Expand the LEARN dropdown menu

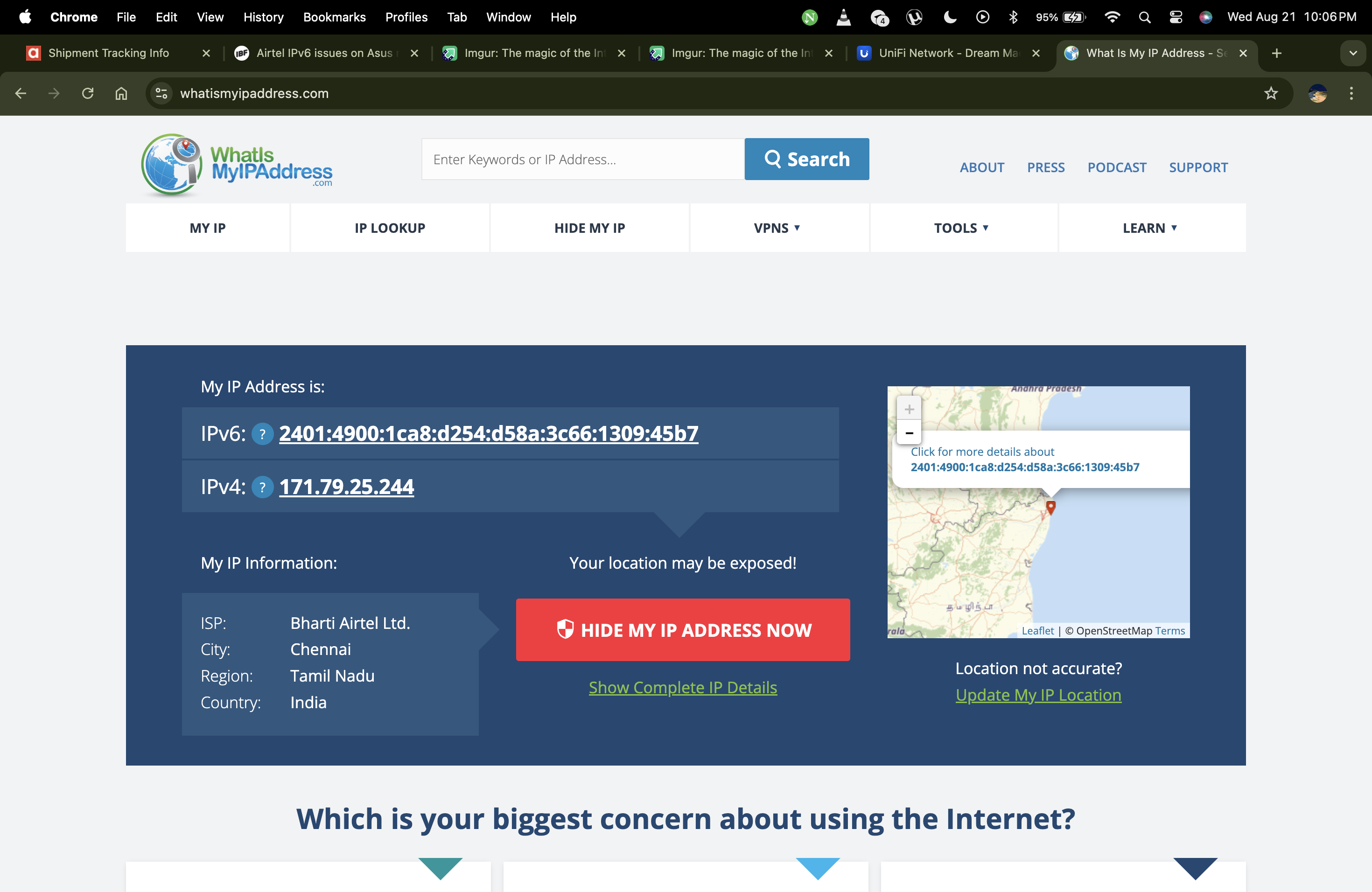[1149, 228]
